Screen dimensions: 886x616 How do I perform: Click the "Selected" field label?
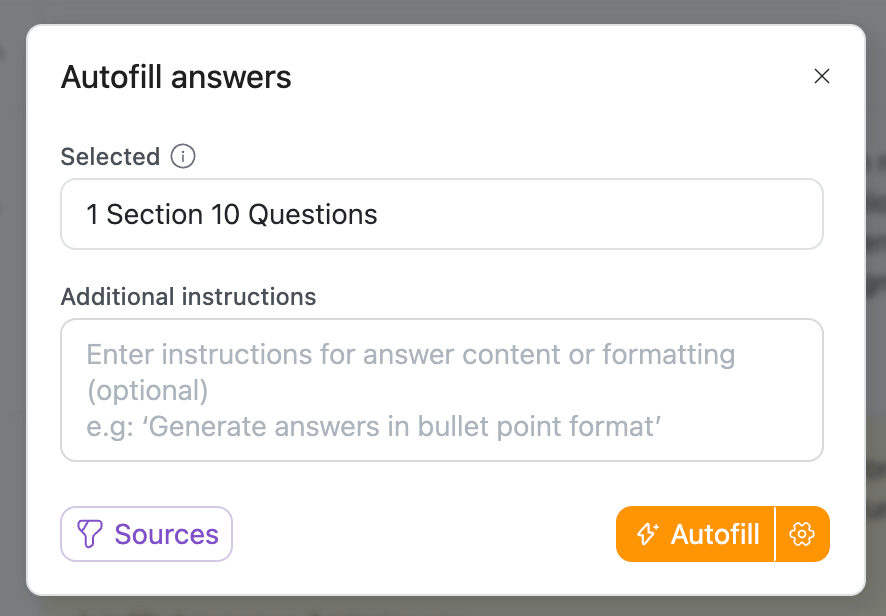[x=110, y=157]
